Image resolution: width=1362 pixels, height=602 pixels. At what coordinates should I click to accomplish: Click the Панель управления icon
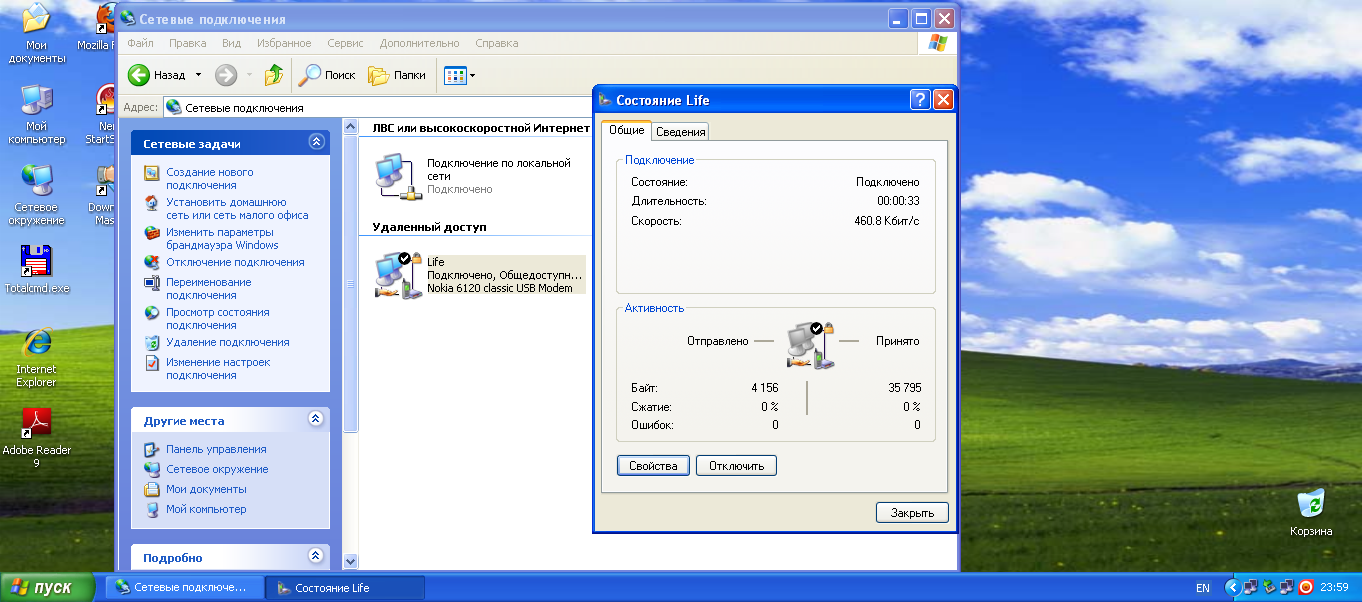[152, 449]
